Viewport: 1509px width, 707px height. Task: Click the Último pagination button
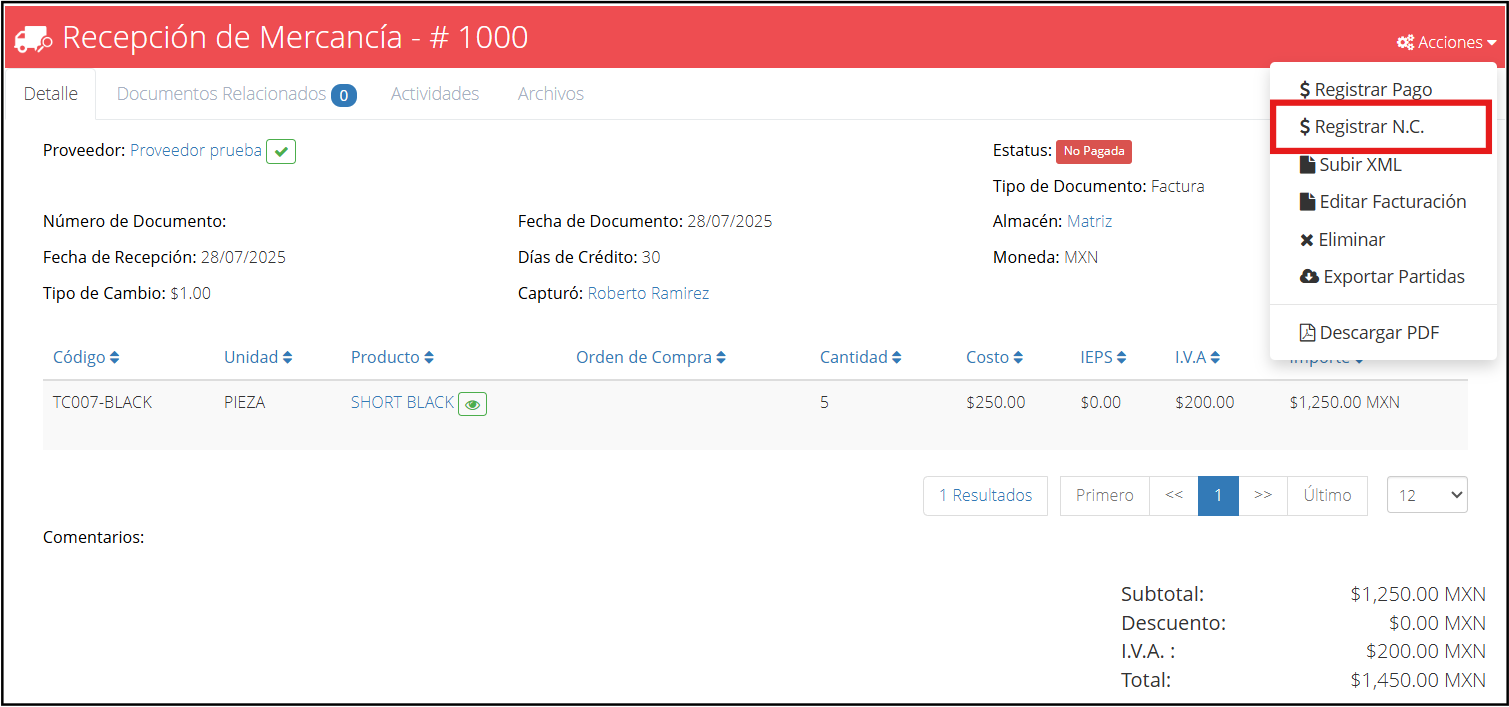(x=1327, y=495)
